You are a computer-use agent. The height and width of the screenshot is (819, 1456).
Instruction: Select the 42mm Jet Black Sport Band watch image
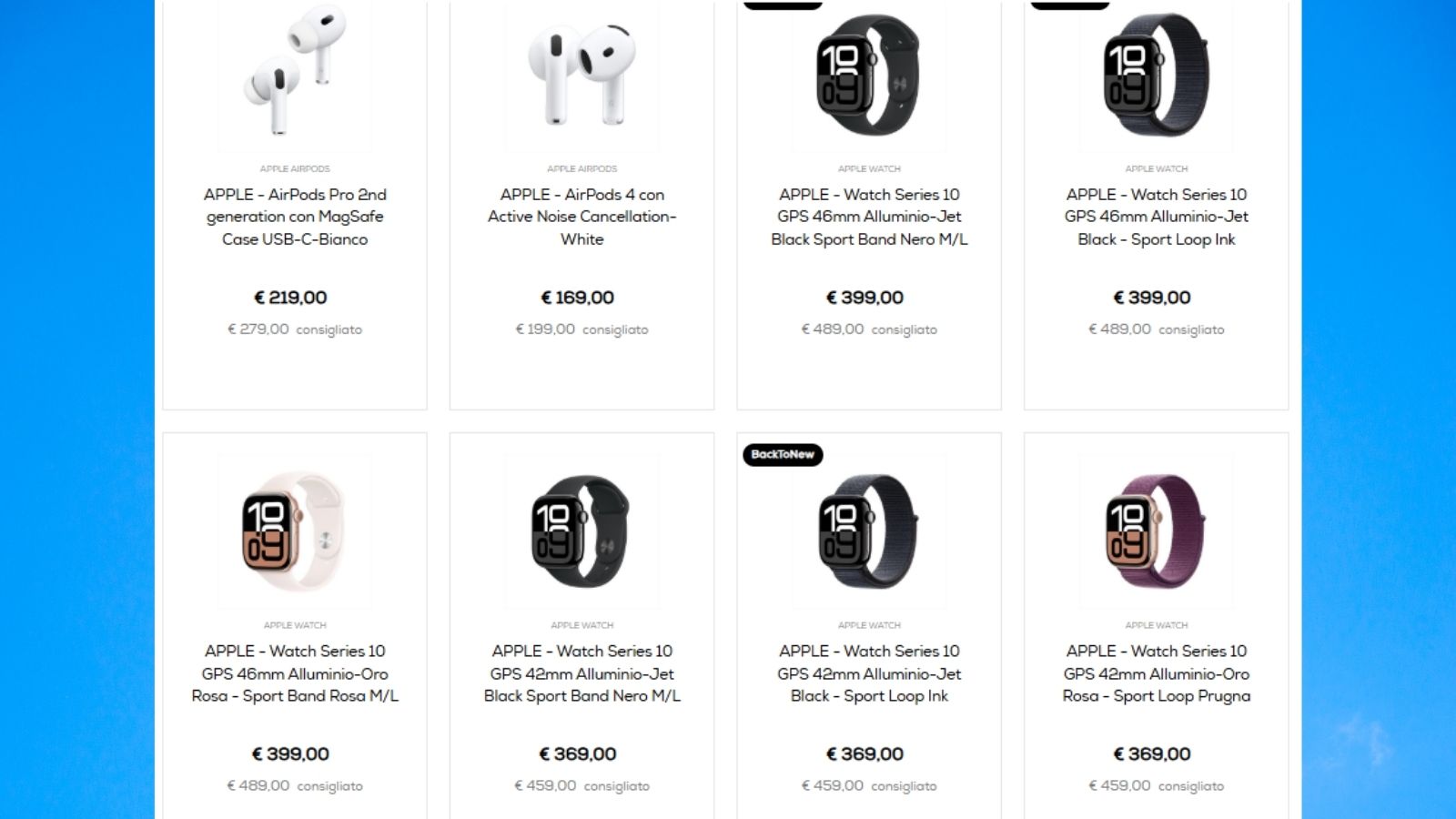point(582,531)
